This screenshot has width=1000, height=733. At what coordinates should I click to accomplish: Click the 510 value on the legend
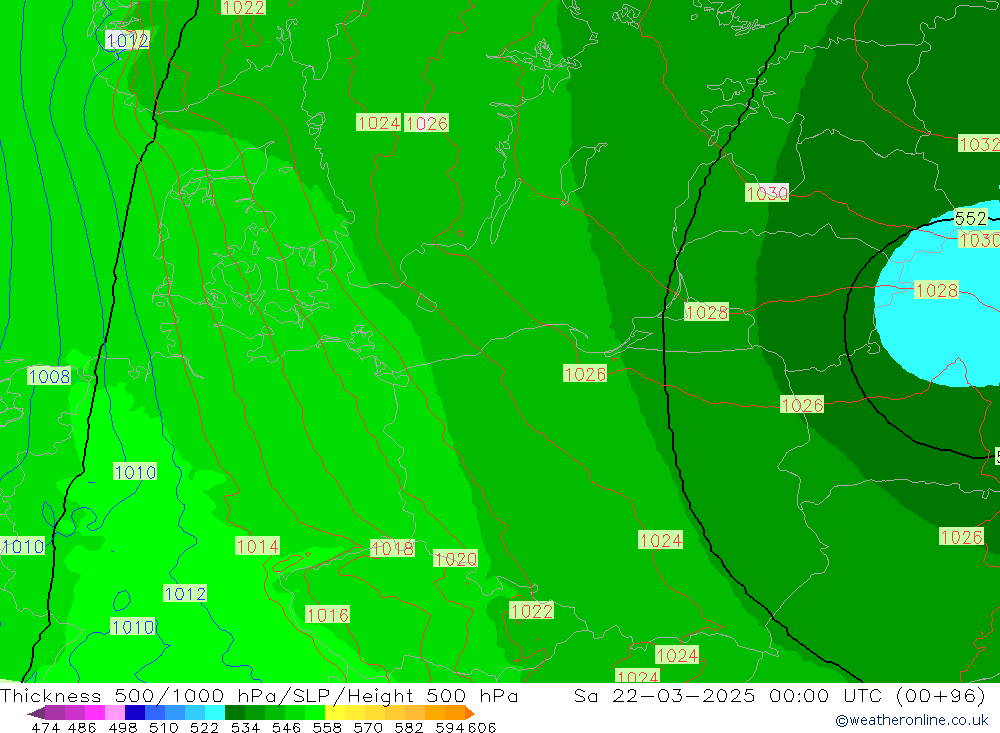(x=164, y=727)
